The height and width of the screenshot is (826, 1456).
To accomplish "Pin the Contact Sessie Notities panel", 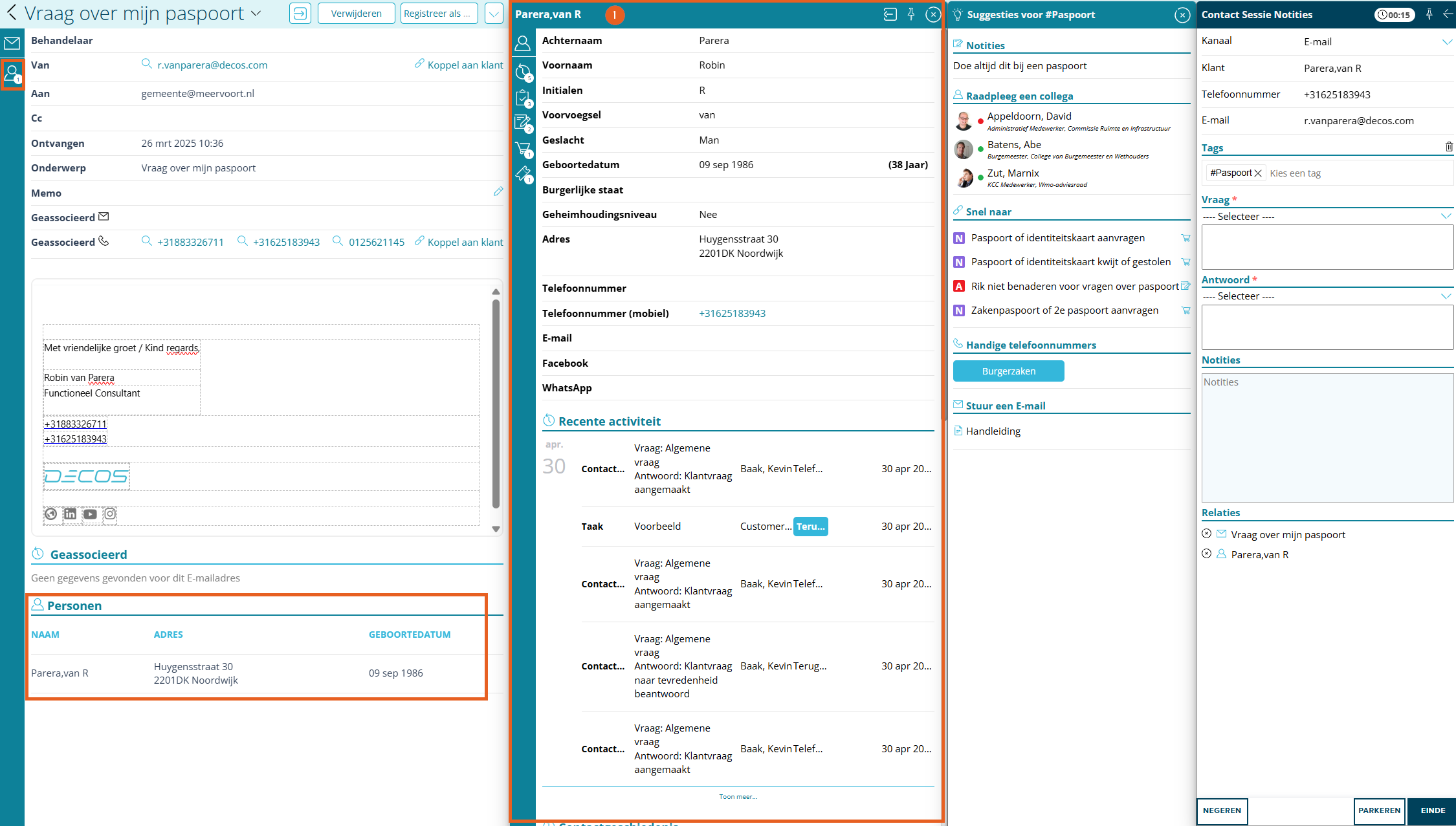I will coord(1429,14).
